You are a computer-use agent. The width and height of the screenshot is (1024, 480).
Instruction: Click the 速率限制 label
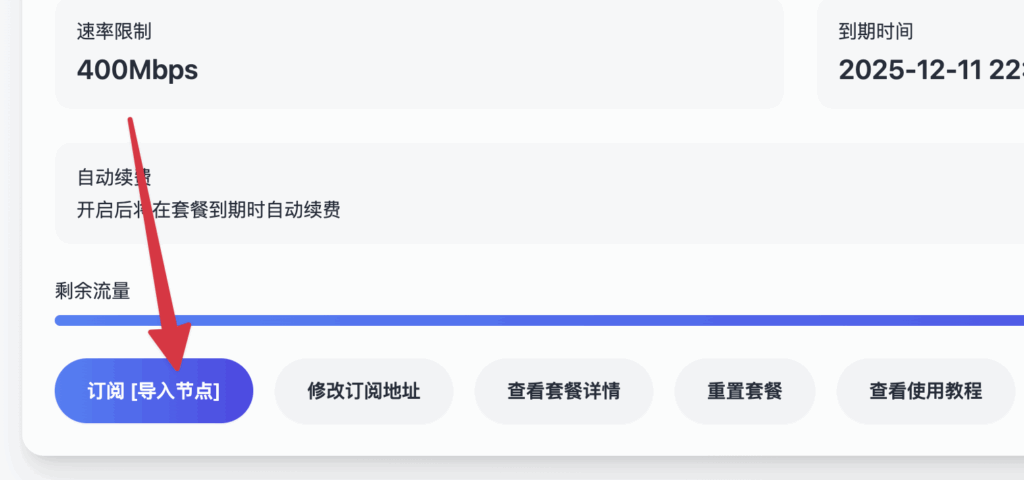(114, 31)
